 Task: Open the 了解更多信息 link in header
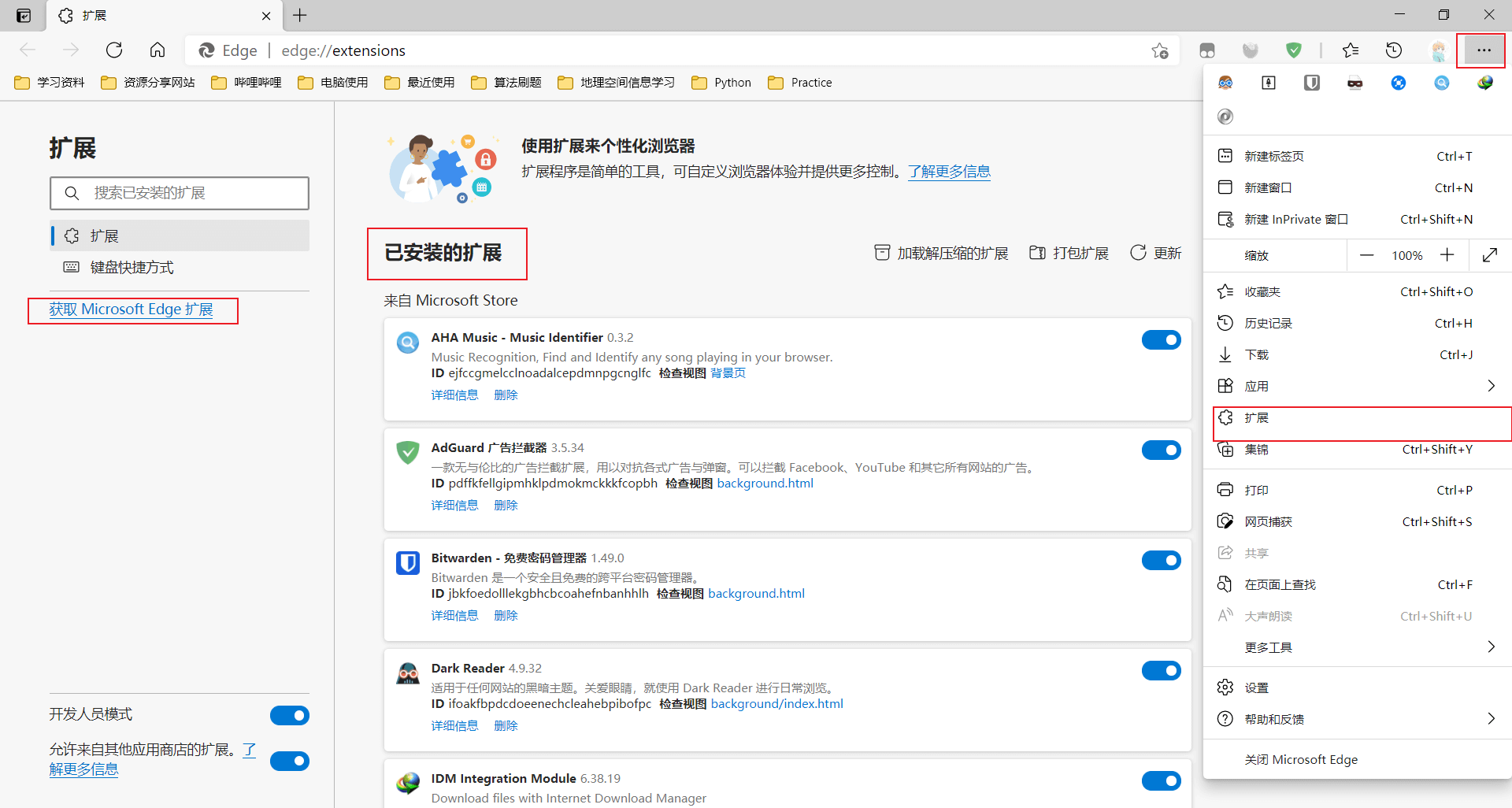(x=949, y=171)
